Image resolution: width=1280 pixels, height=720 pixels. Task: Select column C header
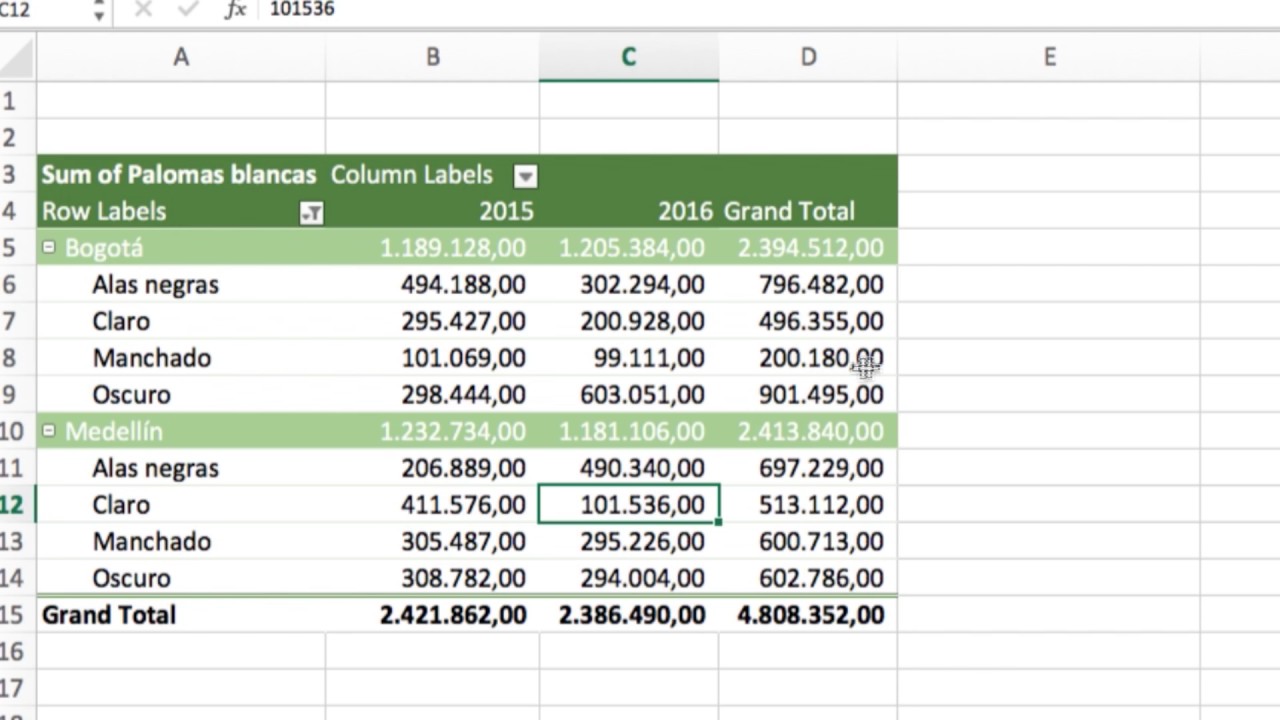pyautogui.click(x=628, y=57)
